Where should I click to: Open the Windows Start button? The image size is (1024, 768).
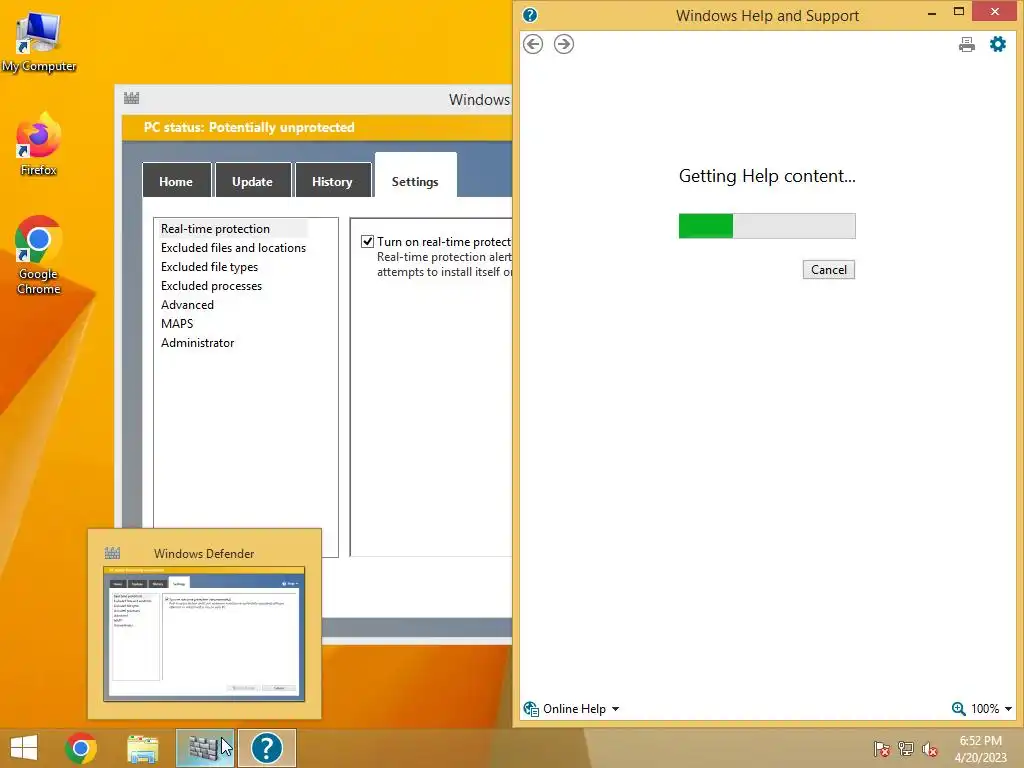(24, 748)
